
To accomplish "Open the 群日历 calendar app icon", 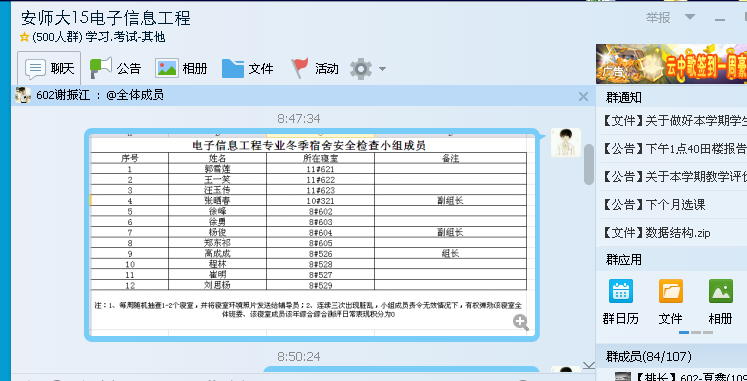I will tap(621, 291).
